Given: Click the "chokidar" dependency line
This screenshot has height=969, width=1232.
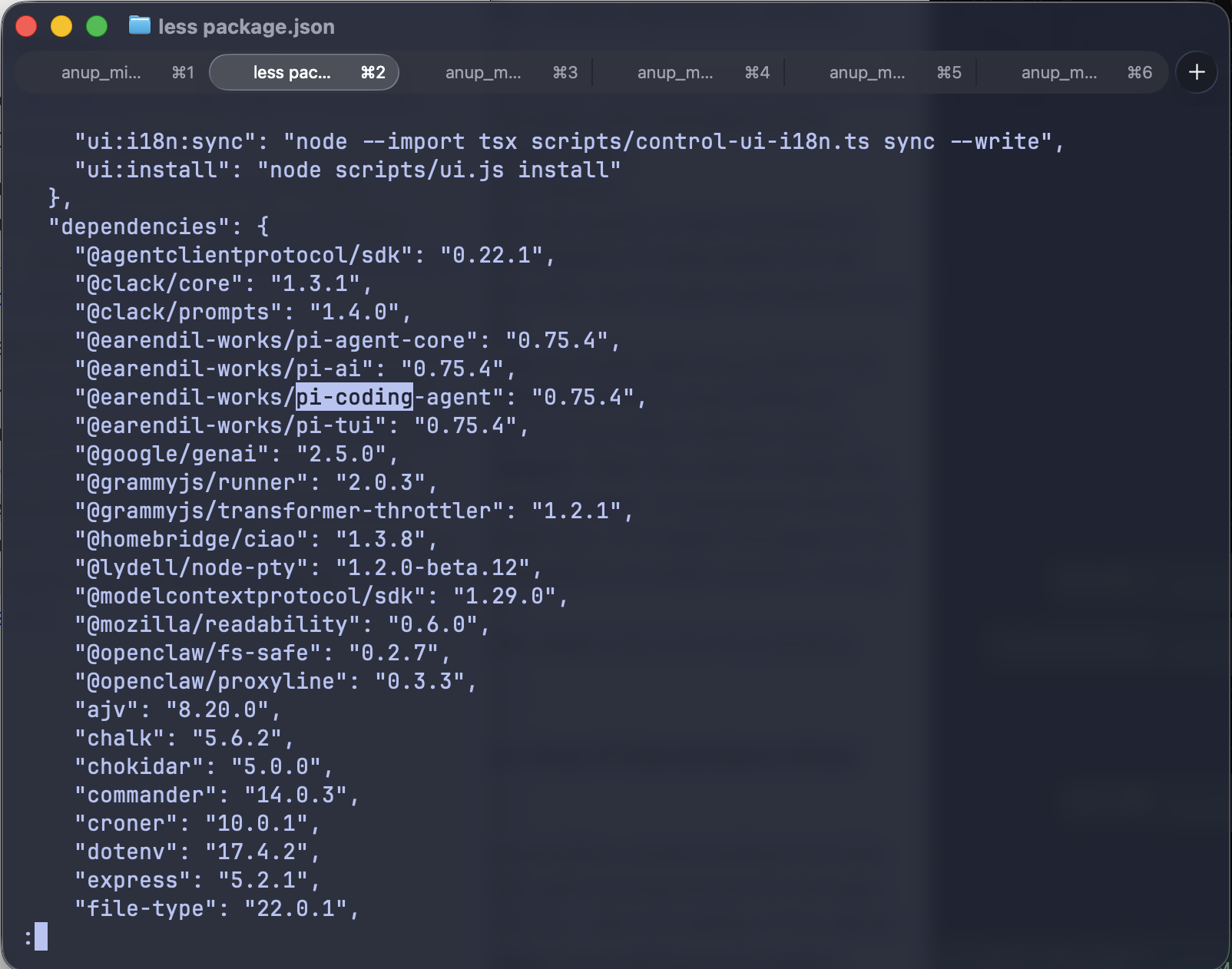Looking at the screenshot, I should tap(204, 766).
